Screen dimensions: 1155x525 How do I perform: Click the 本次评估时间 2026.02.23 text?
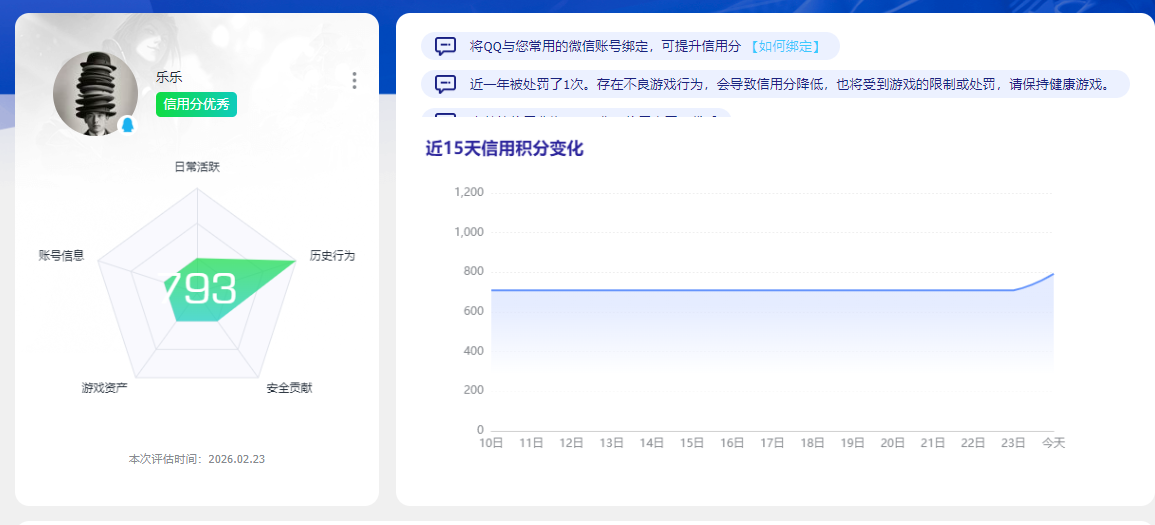pyautogui.click(x=197, y=459)
